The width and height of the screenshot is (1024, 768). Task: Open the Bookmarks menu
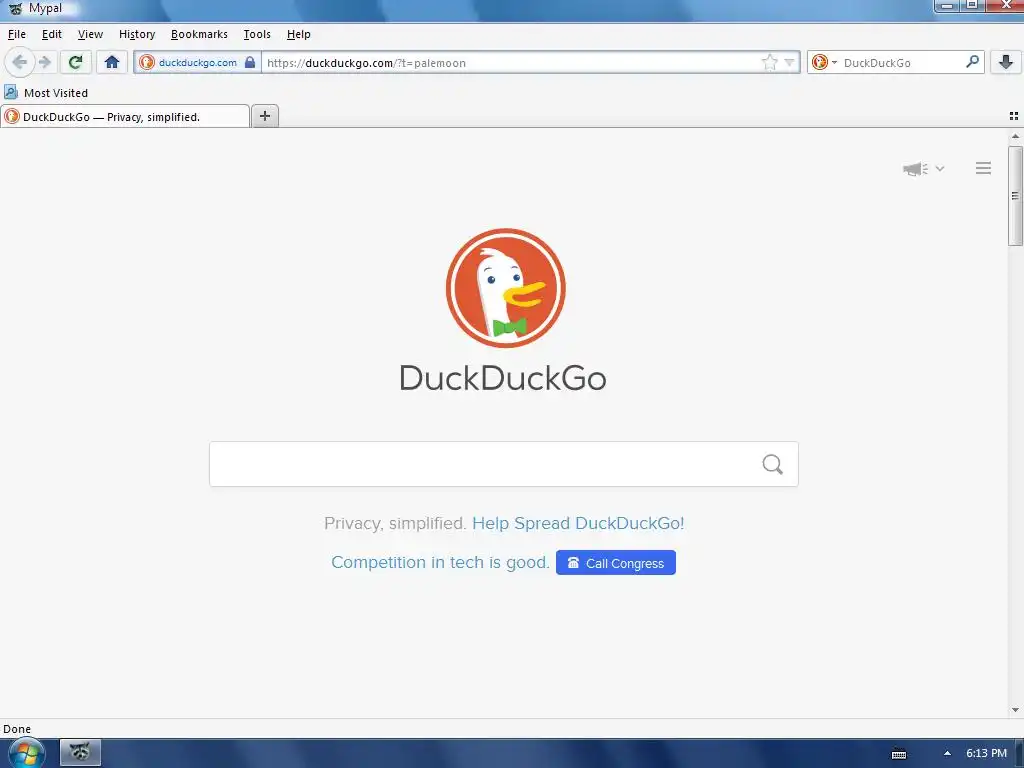199,34
